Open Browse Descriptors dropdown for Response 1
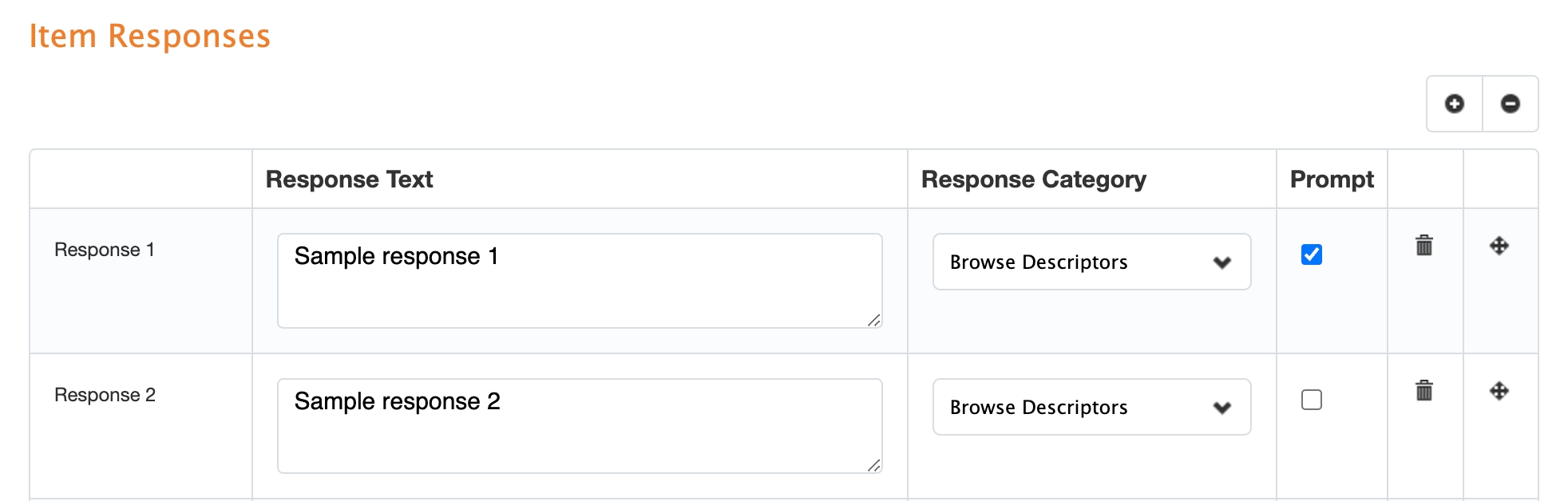This screenshot has width=1568, height=501. pos(1091,262)
